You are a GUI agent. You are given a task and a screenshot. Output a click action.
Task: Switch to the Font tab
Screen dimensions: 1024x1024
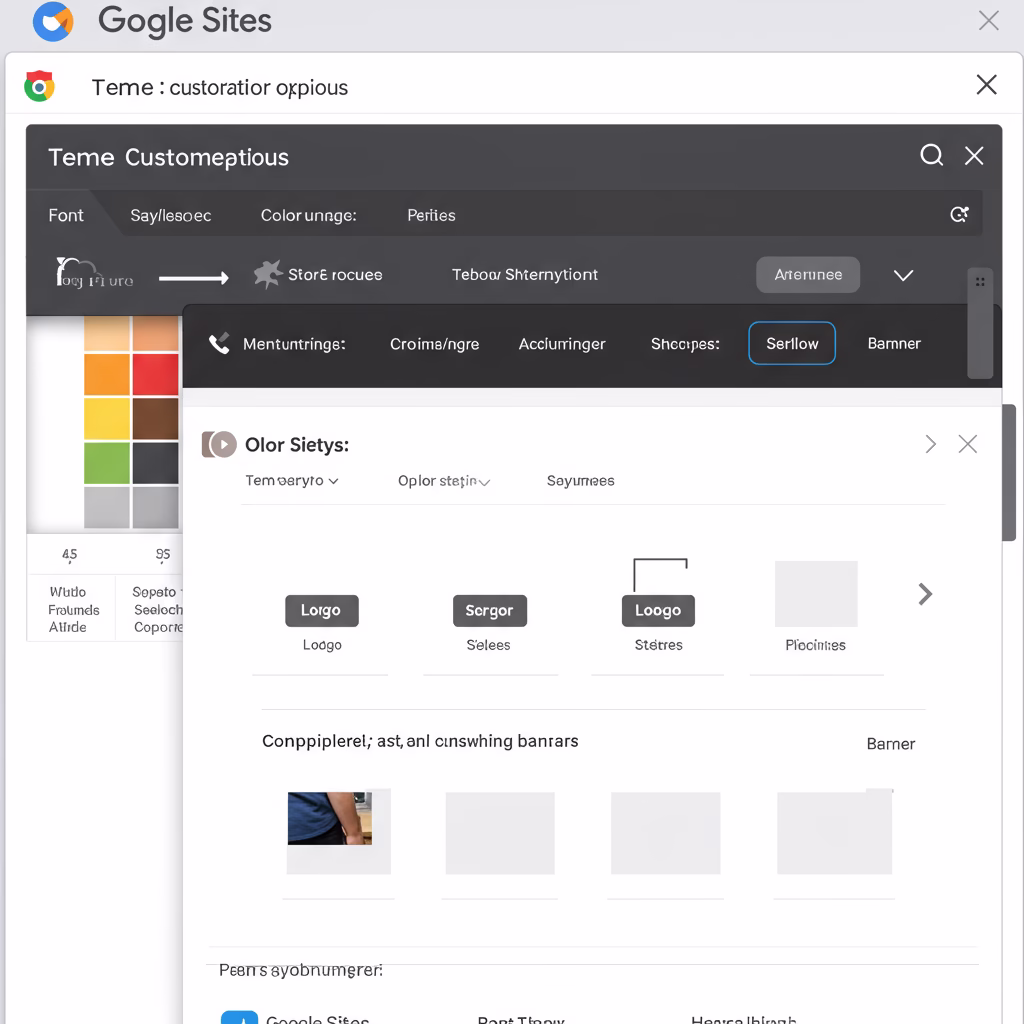[x=66, y=215]
